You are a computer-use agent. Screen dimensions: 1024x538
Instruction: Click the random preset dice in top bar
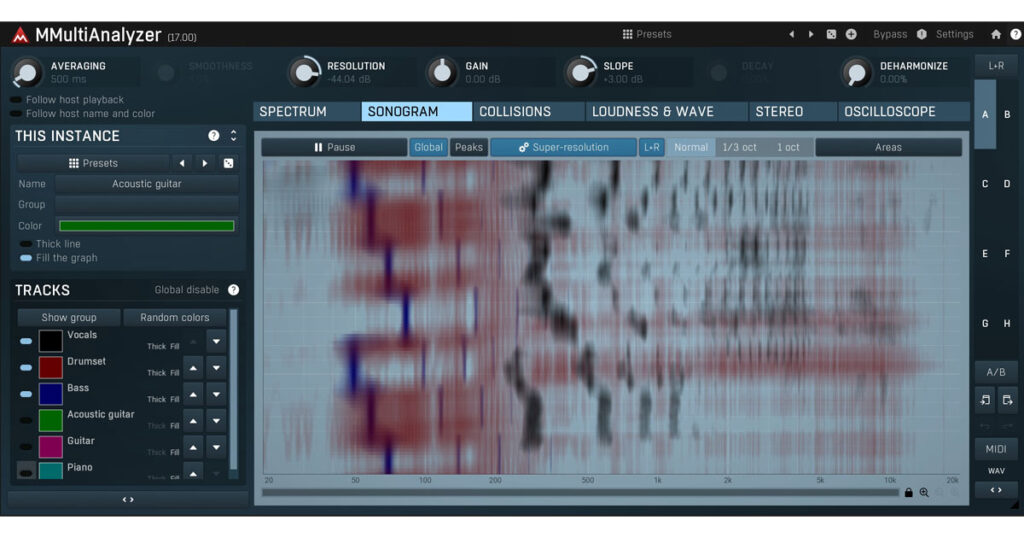pos(831,34)
